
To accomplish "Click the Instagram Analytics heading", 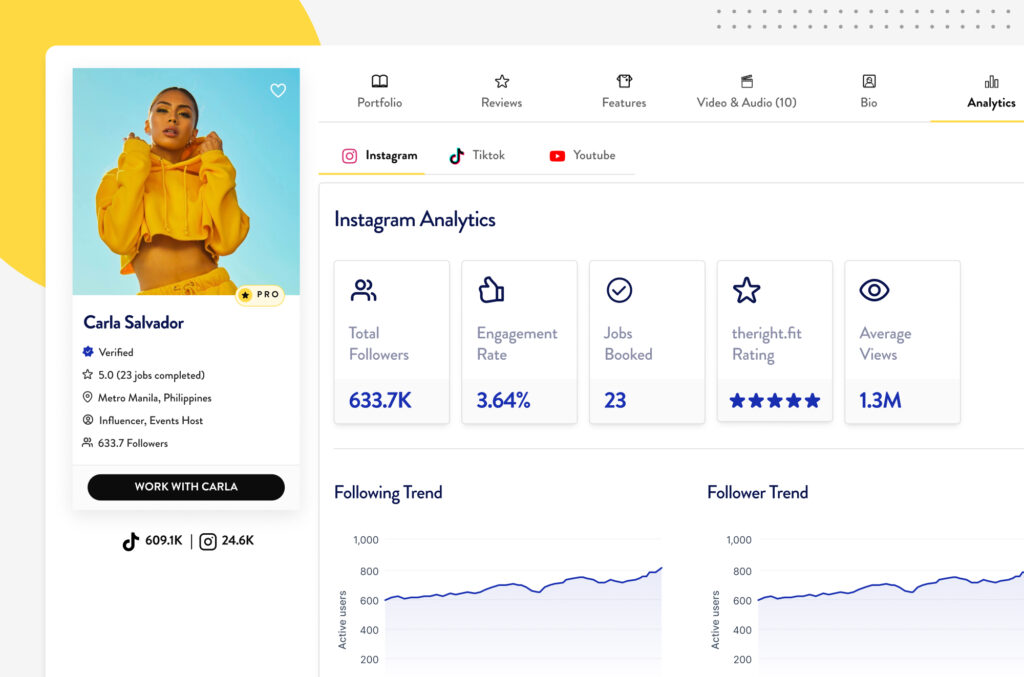I will (x=415, y=220).
